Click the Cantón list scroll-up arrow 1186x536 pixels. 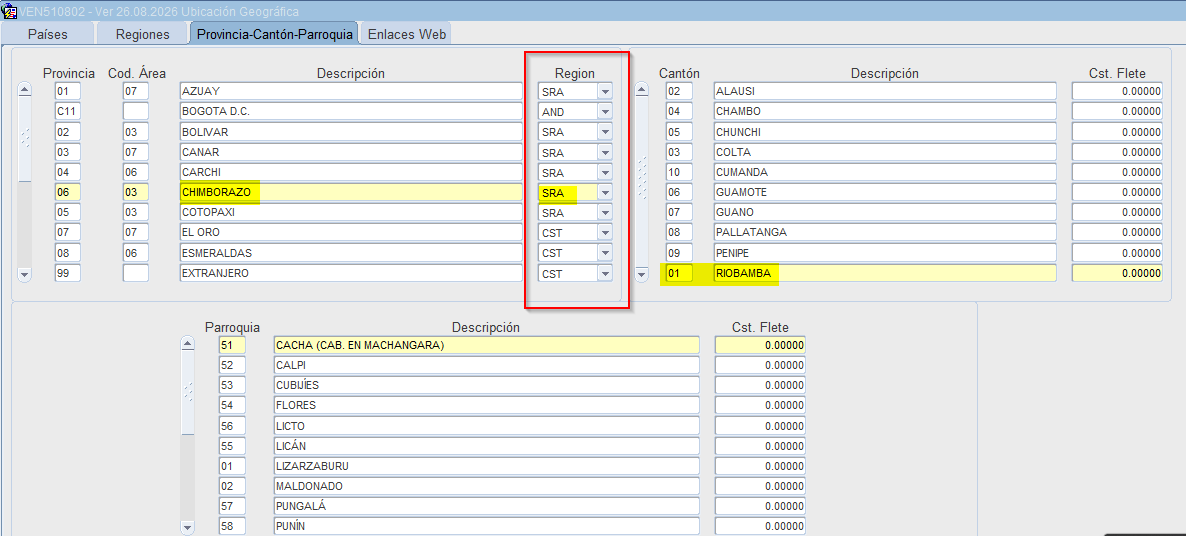[x=641, y=90]
